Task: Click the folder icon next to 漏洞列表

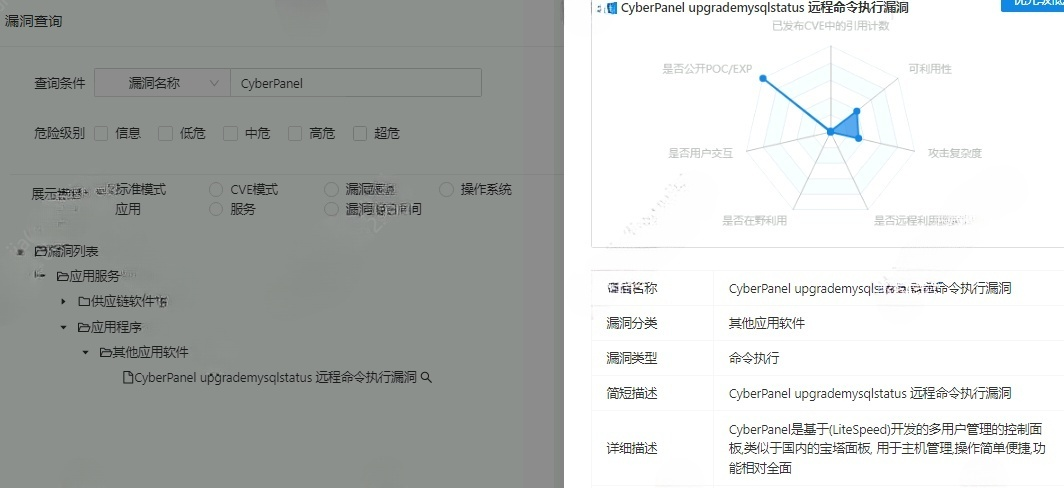Action: pos(40,251)
